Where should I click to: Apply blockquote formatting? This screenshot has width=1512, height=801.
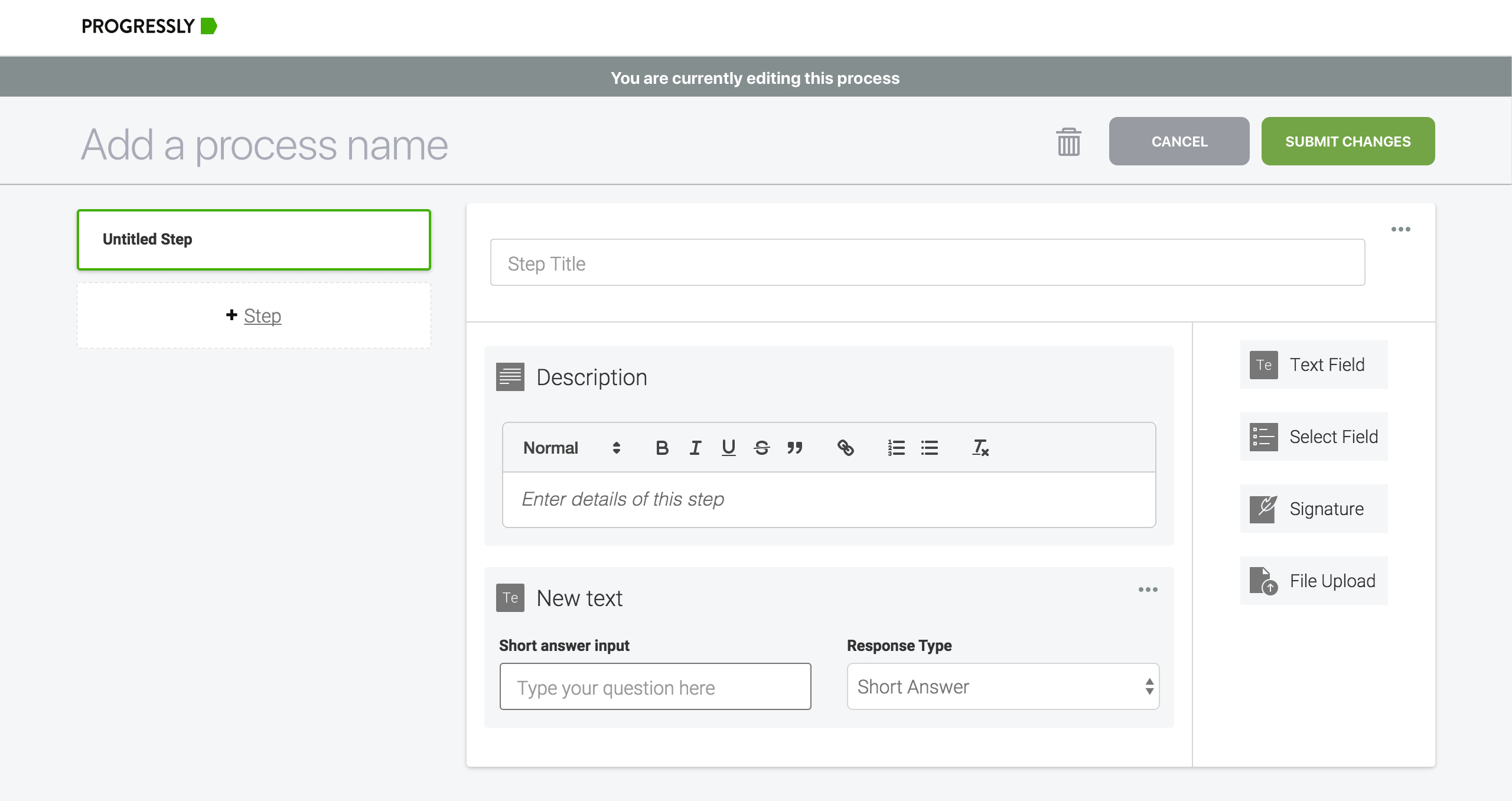click(794, 448)
